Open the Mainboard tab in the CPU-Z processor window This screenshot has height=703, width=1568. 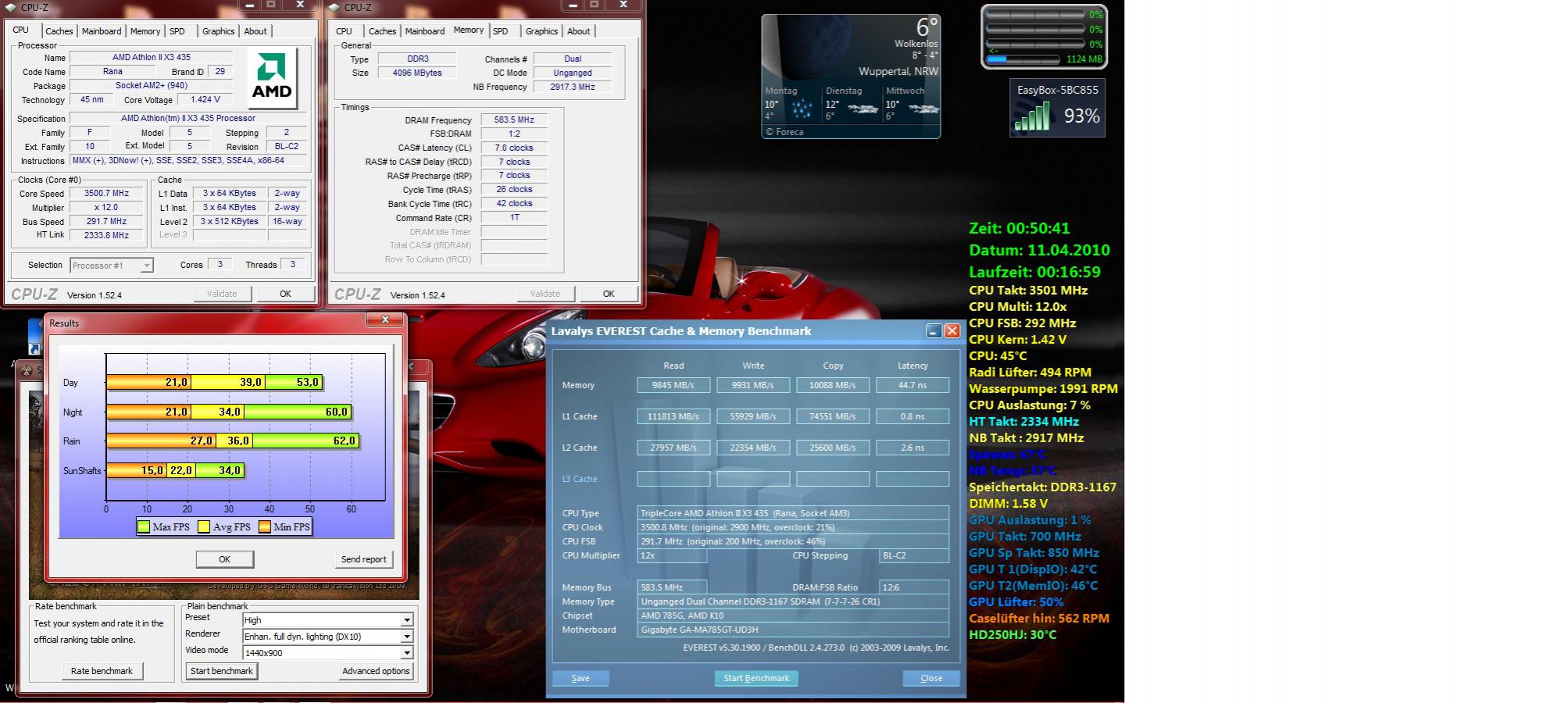pos(102,31)
